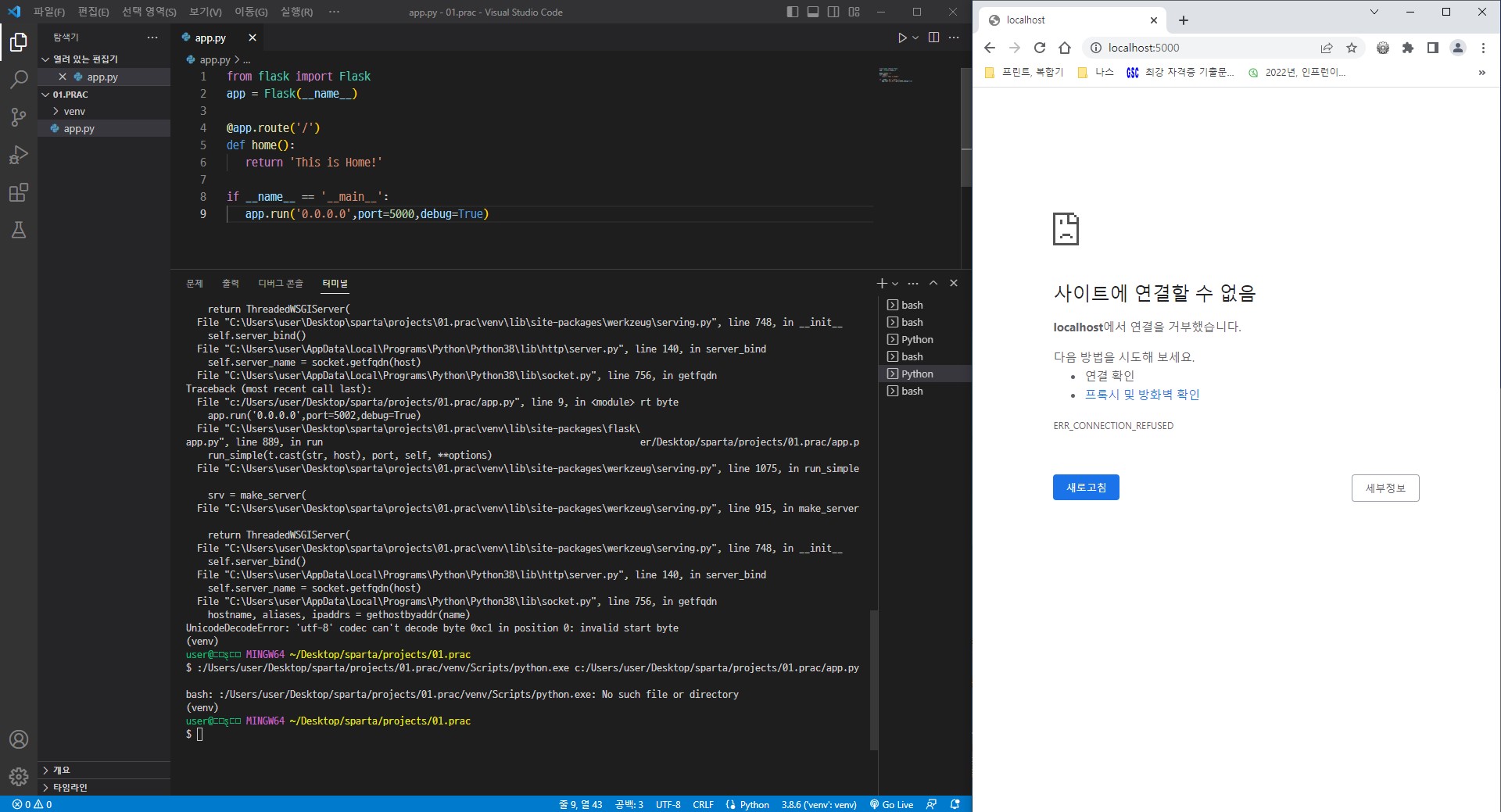Show more menu items ellipsis in title bar

pos(335,12)
